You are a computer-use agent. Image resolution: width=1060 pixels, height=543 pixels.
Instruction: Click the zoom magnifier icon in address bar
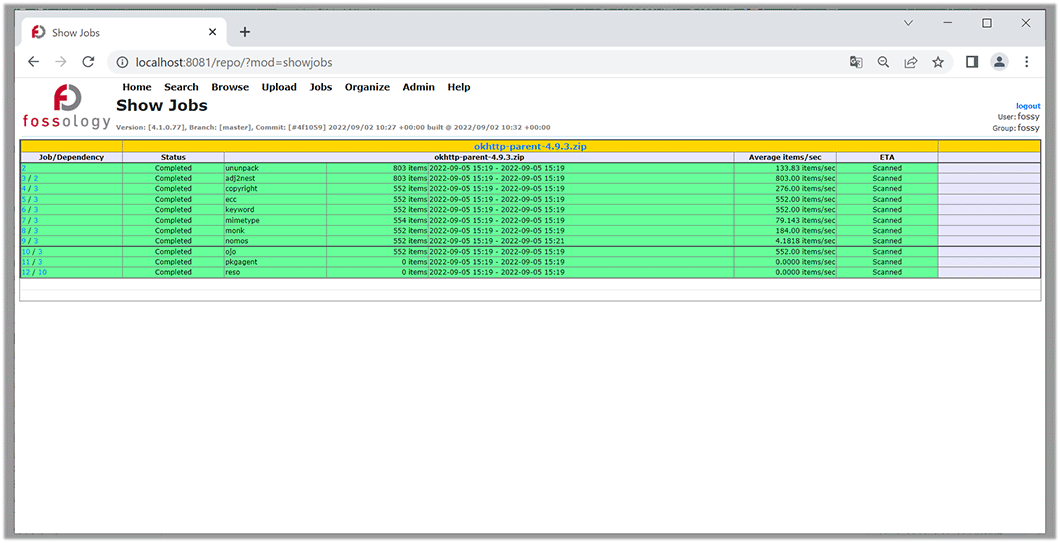[883, 62]
